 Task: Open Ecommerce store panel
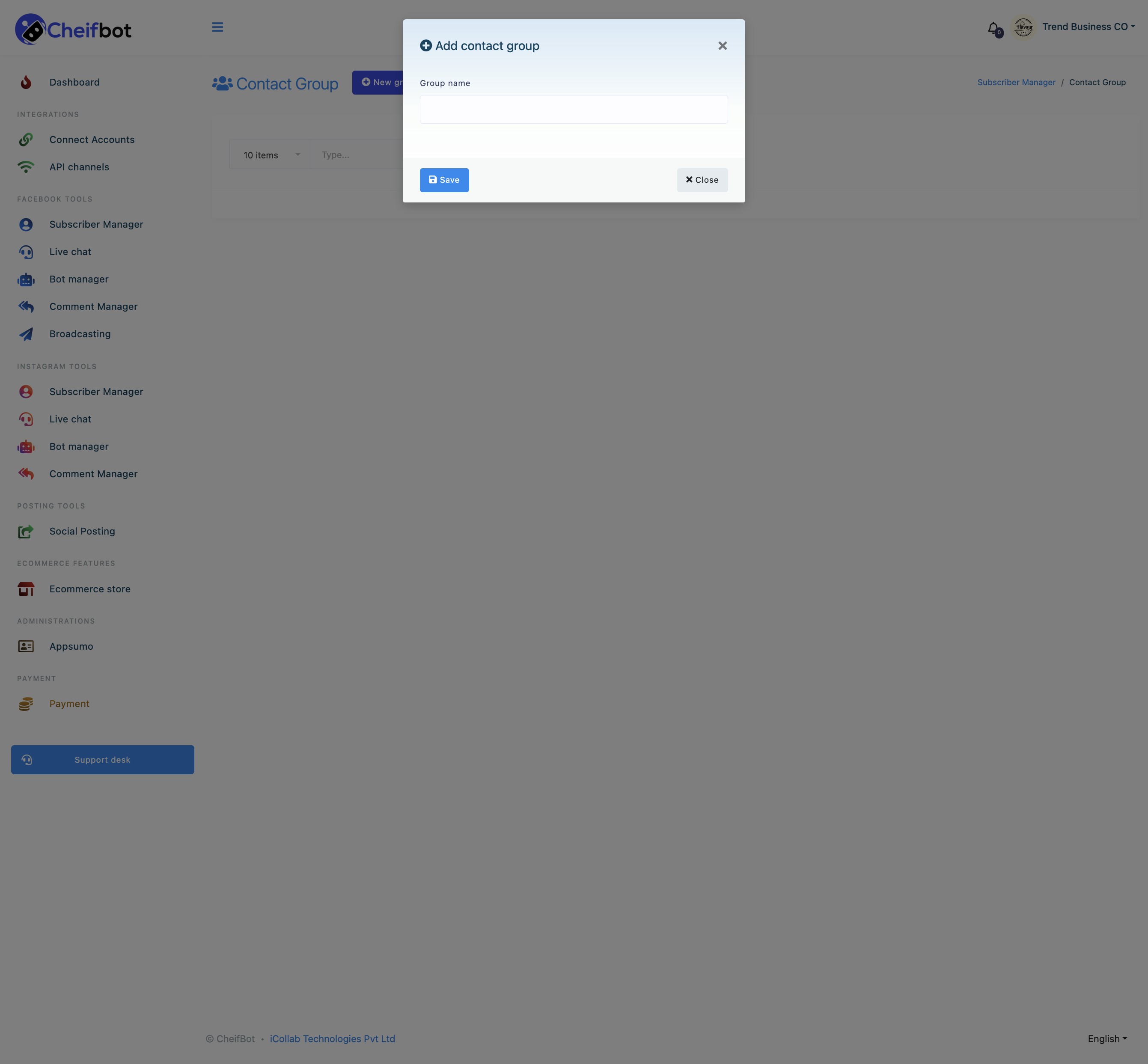89,588
